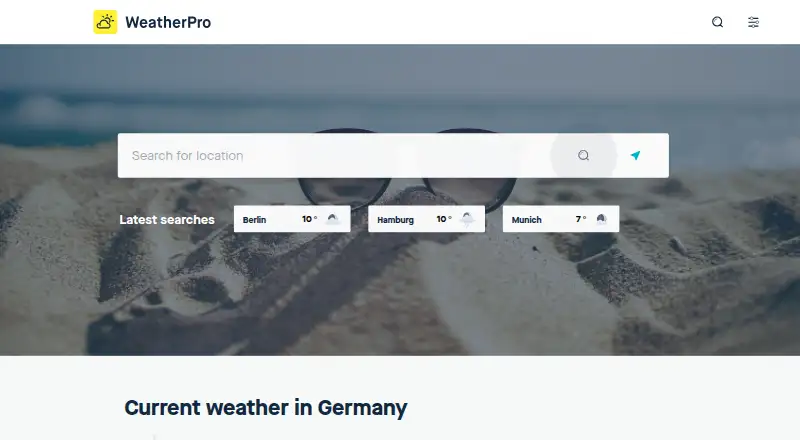This screenshot has height=440, width=800.
Task: Click the Hamburg 10° temperature value
Action: pyautogui.click(x=444, y=219)
